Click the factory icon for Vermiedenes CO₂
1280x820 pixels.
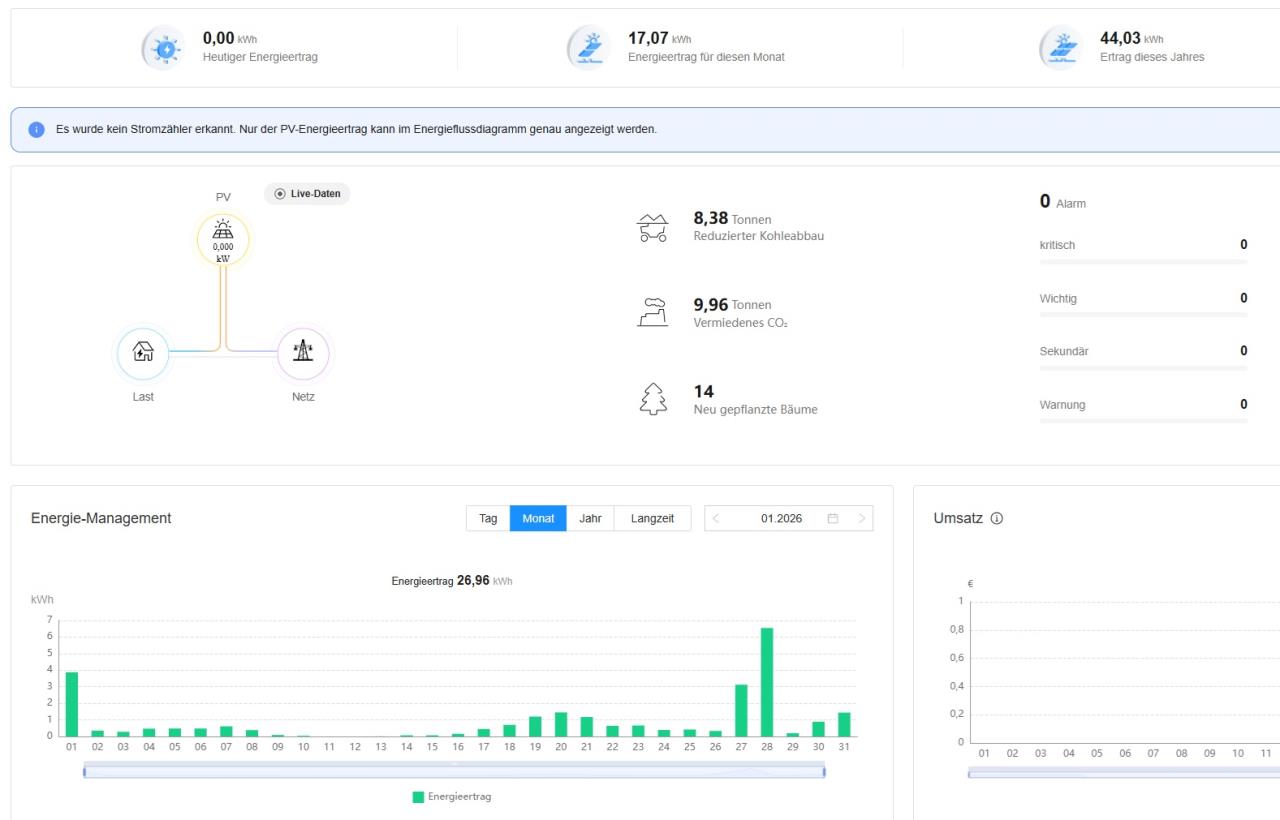click(x=652, y=312)
